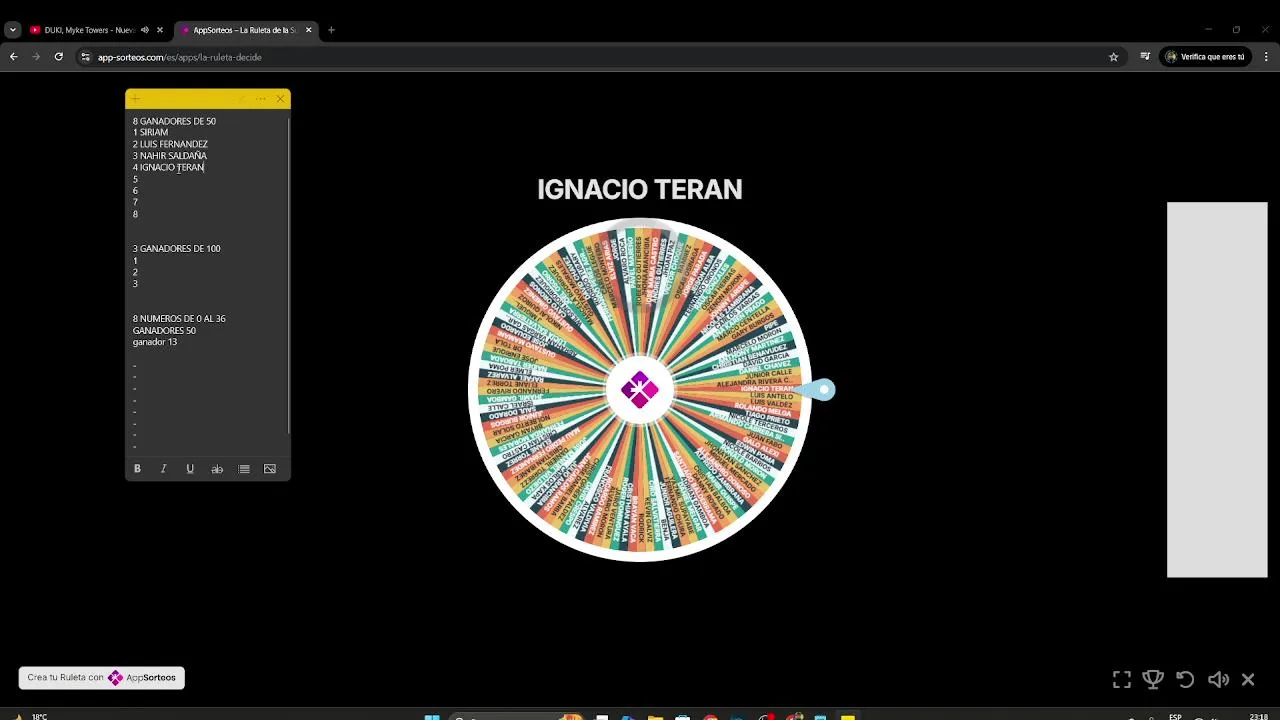Screen dimensions: 1280x720
Task: Reload the current page
Action: coord(59,57)
